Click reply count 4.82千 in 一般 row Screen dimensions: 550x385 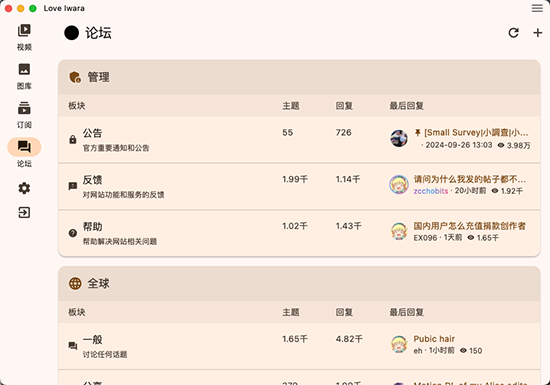(x=349, y=339)
